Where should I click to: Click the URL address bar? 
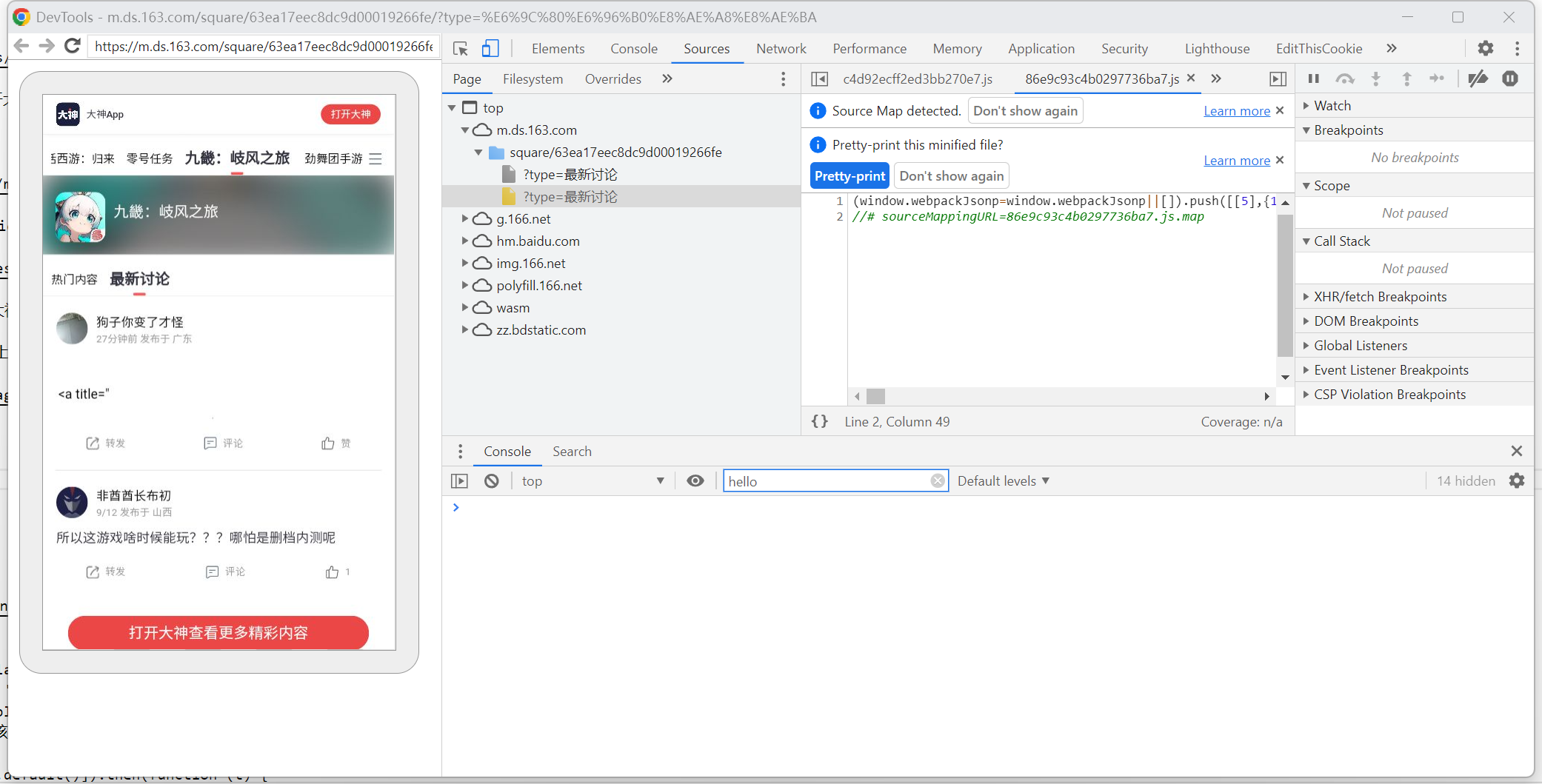263,46
